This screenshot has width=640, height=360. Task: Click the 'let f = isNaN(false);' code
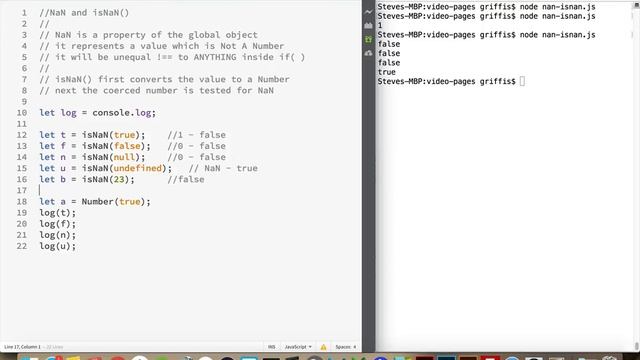click(x=95, y=146)
